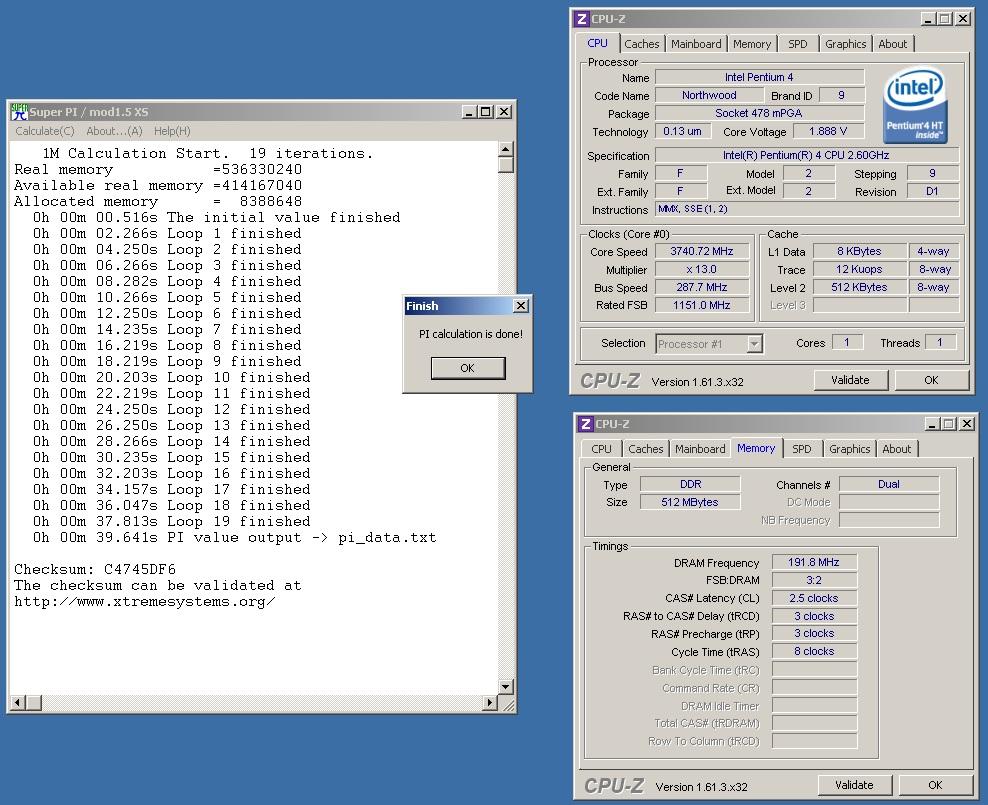988x805 pixels.
Task: Click the Core Voltage value 1.888 V
Action: click(827, 131)
